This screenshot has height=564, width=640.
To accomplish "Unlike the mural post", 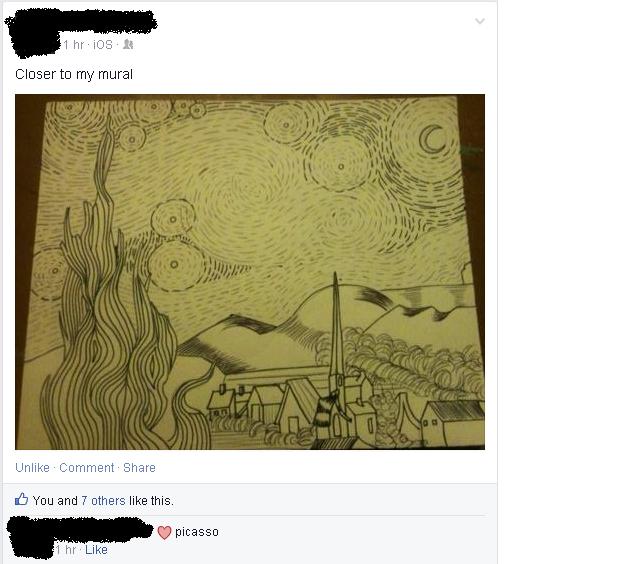I will 32,467.
